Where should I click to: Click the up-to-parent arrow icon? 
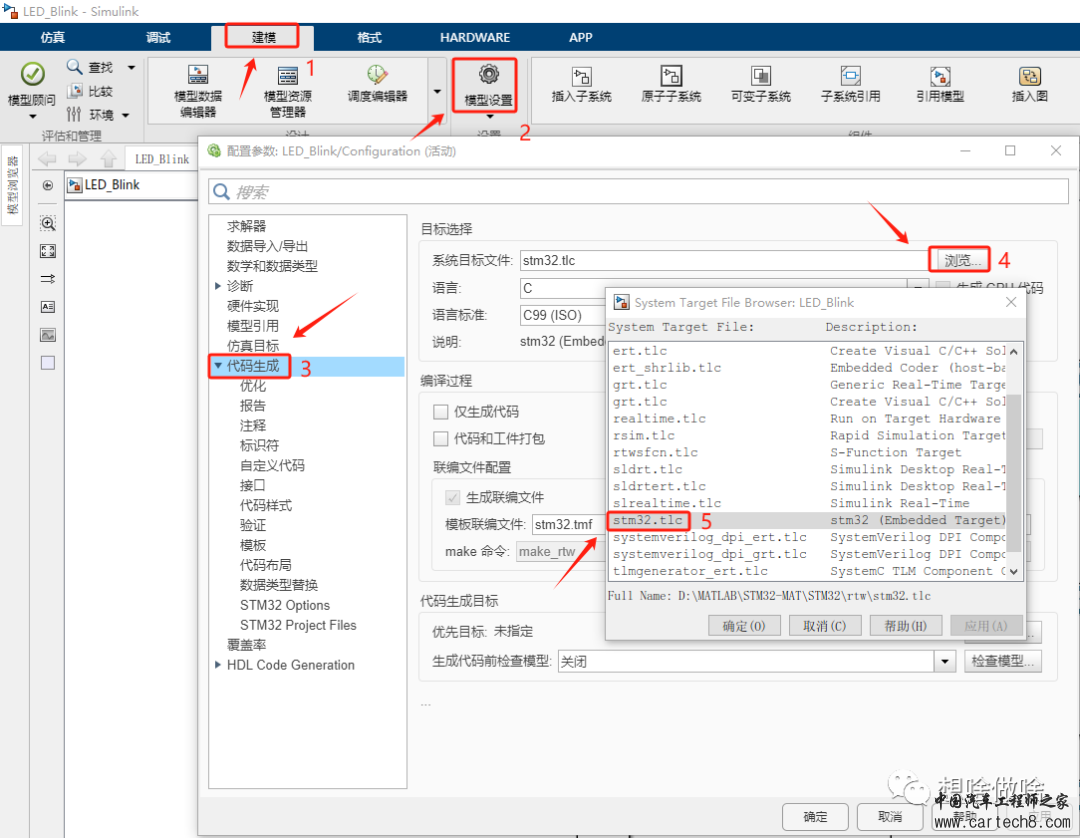pos(108,159)
